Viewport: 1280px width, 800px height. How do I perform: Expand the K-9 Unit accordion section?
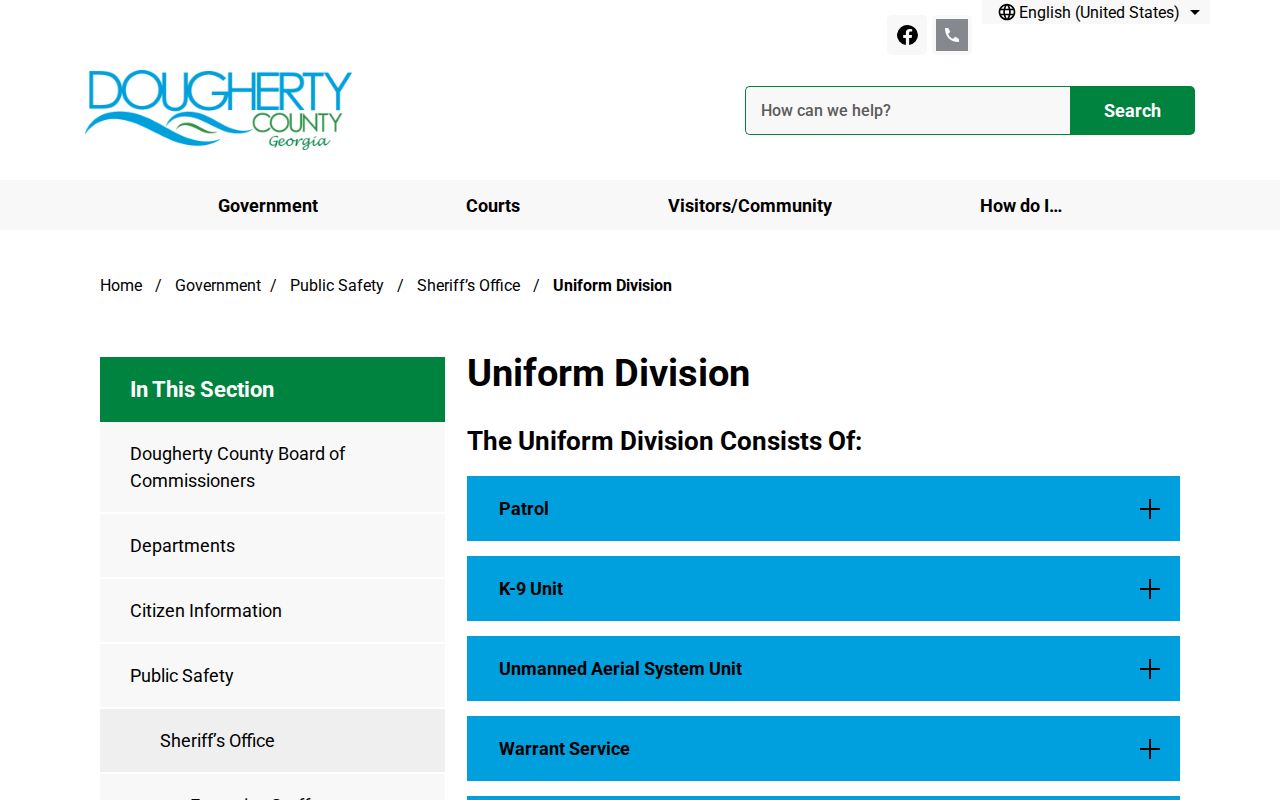pyautogui.click(x=823, y=589)
